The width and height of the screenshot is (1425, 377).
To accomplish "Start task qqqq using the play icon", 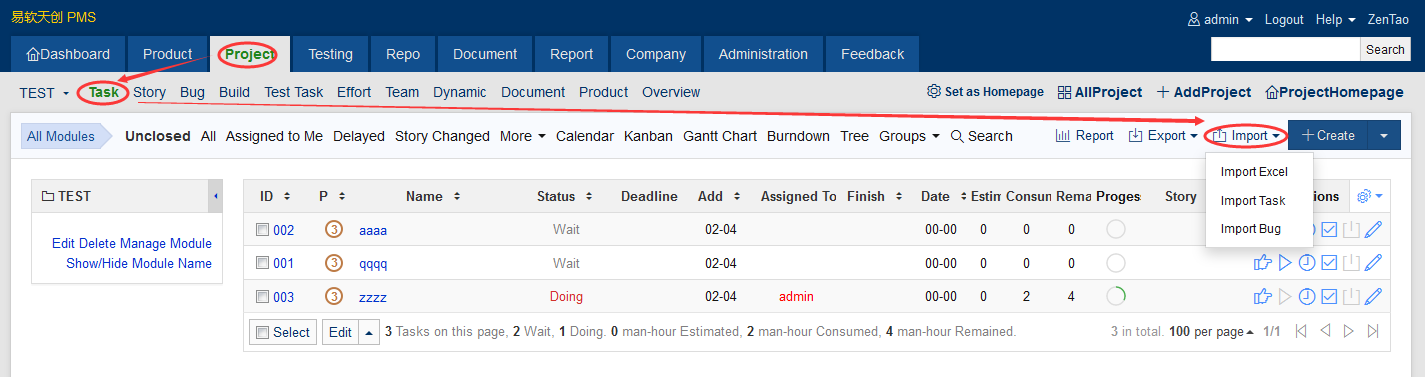I will [x=1286, y=263].
